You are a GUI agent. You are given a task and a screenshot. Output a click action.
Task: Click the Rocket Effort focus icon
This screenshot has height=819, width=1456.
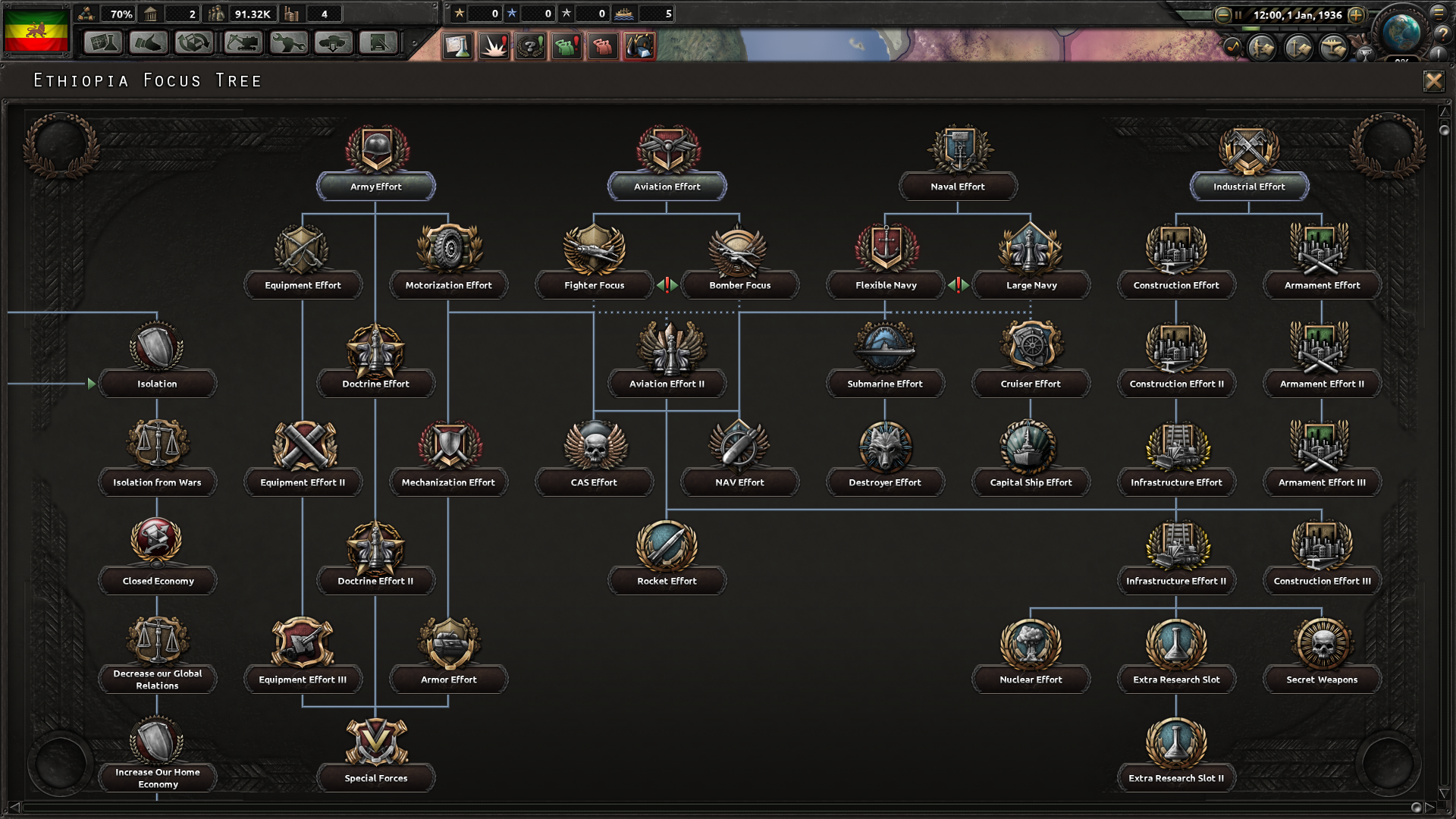pyautogui.click(x=667, y=544)
